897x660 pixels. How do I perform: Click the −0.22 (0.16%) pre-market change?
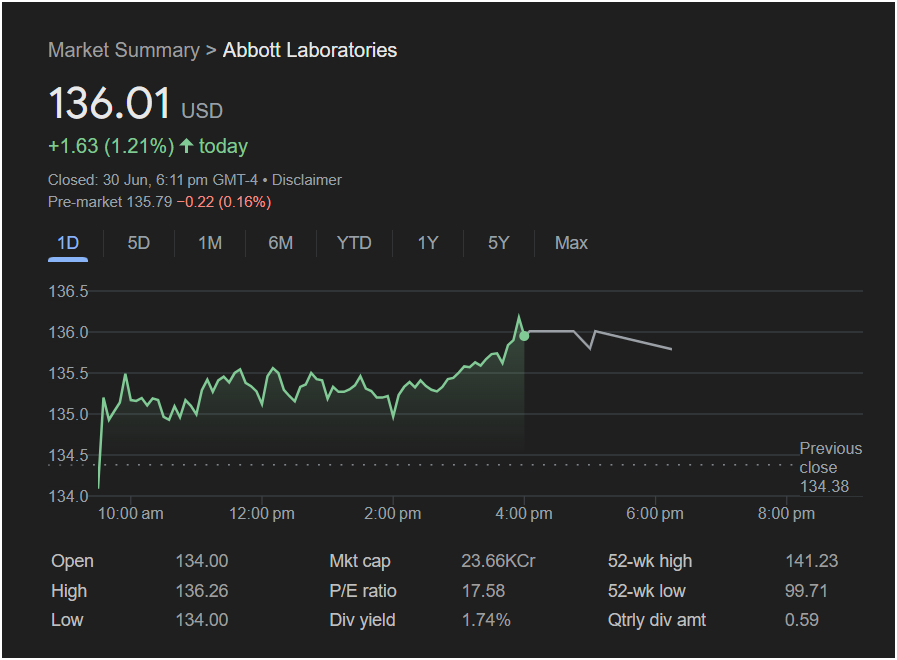point(224,202)
